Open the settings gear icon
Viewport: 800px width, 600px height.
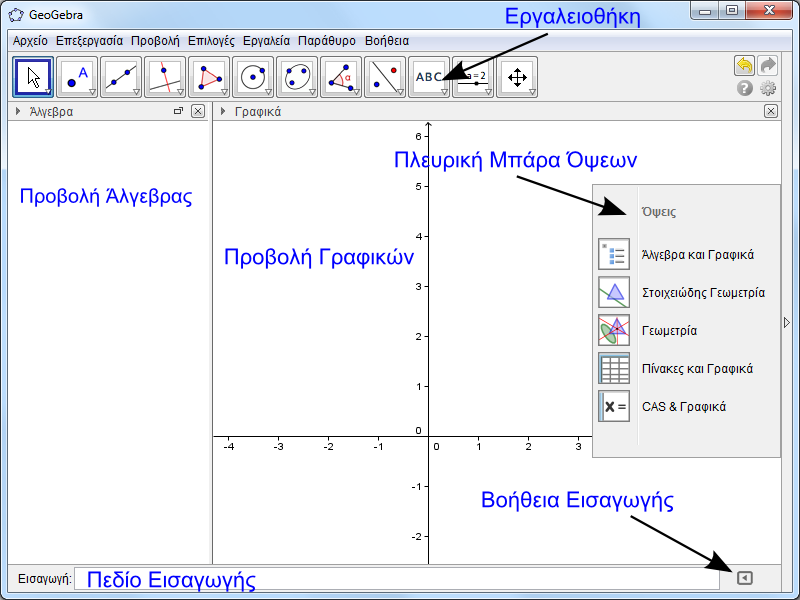tap(768, 88)
